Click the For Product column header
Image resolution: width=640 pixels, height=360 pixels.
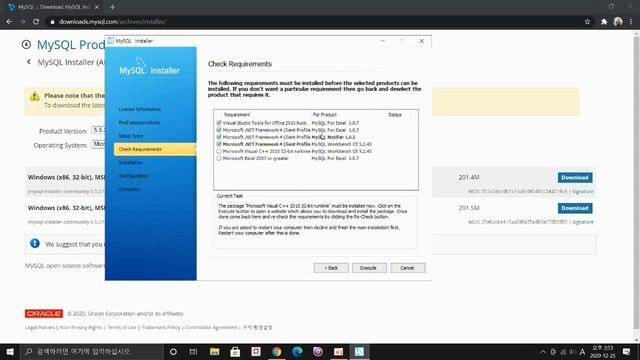(324, 115)
